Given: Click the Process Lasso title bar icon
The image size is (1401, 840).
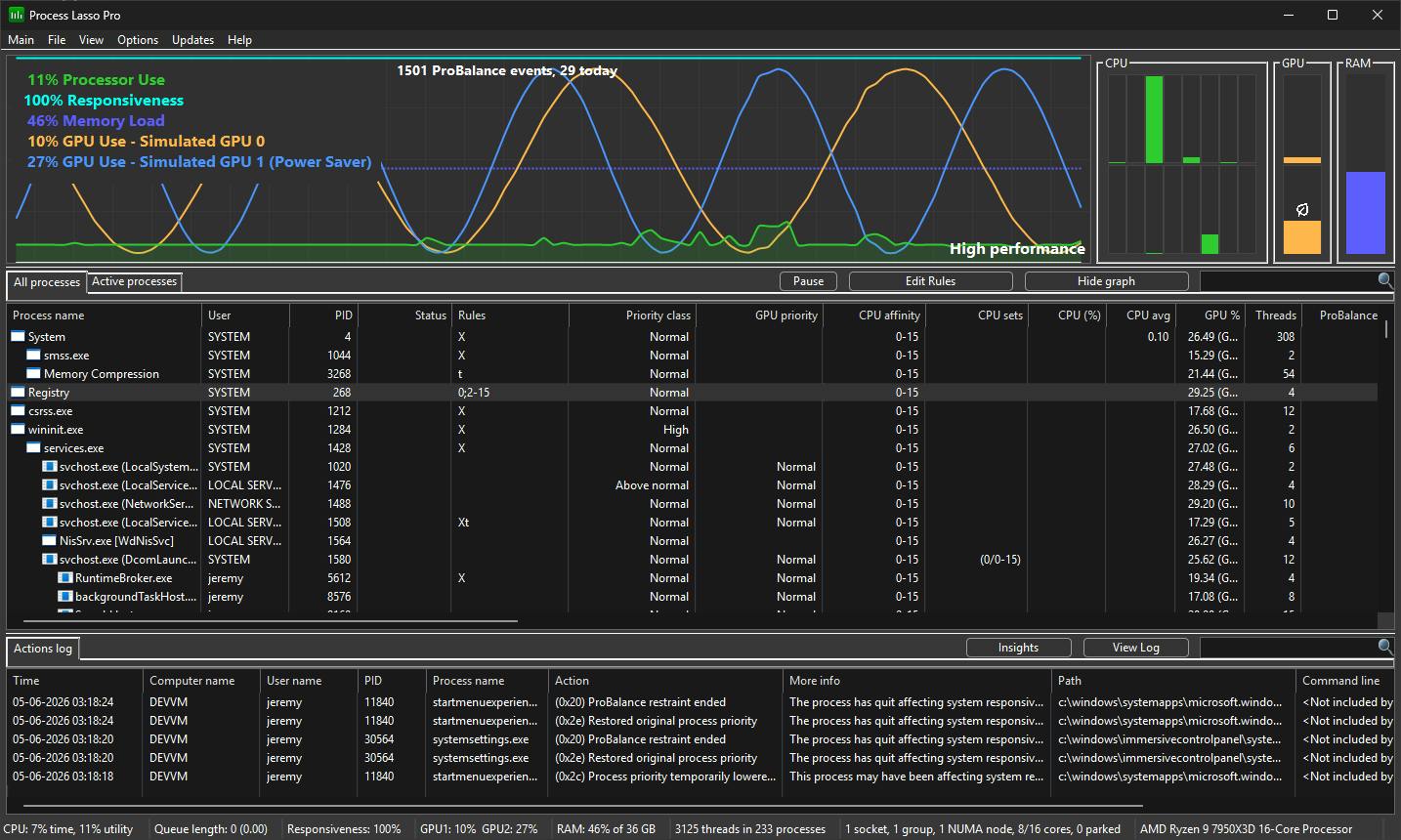Looking at the screenshot, I should (16, 16).
